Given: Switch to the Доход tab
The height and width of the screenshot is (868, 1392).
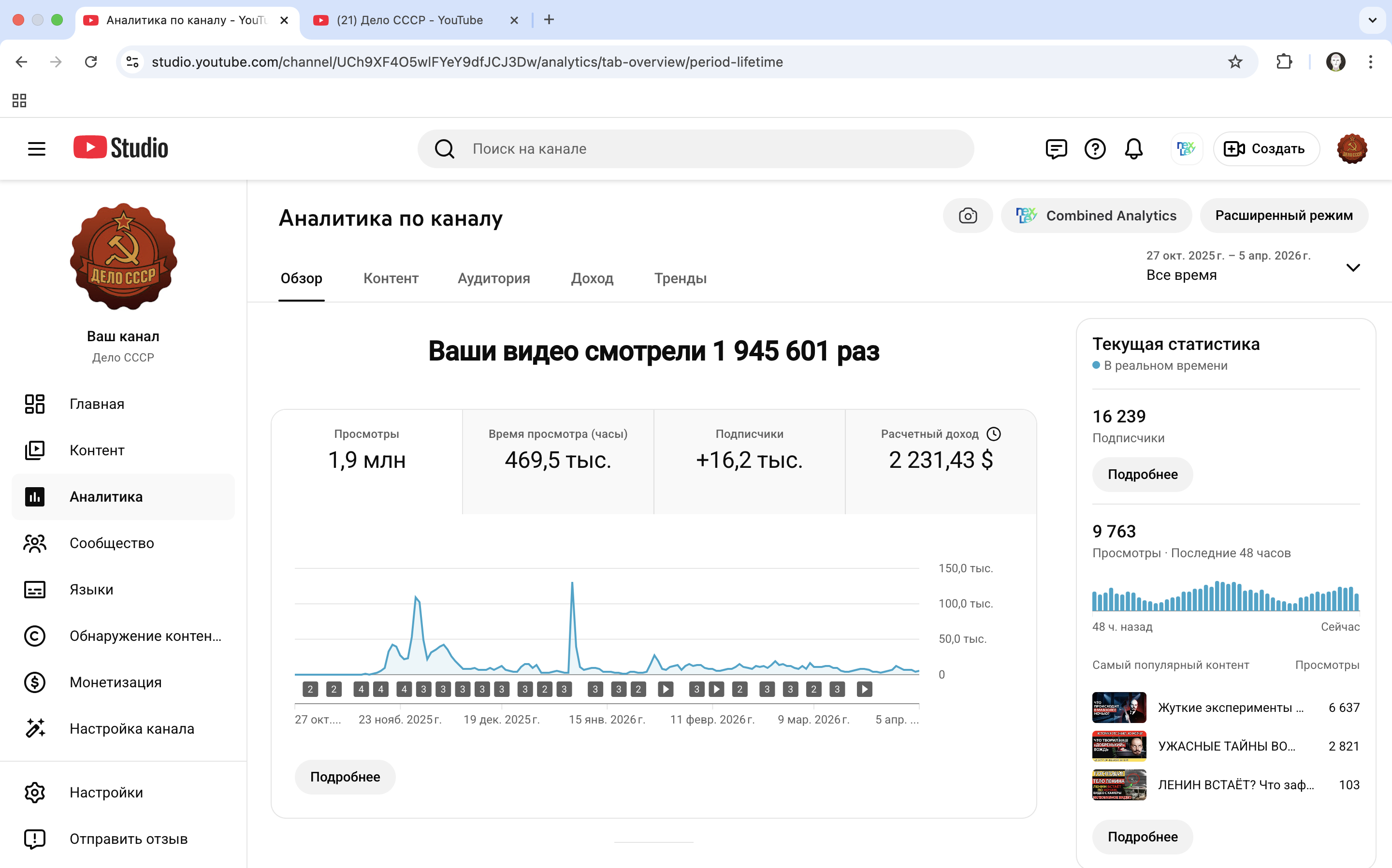Looking at the screenshot, I should click(592, 278).
